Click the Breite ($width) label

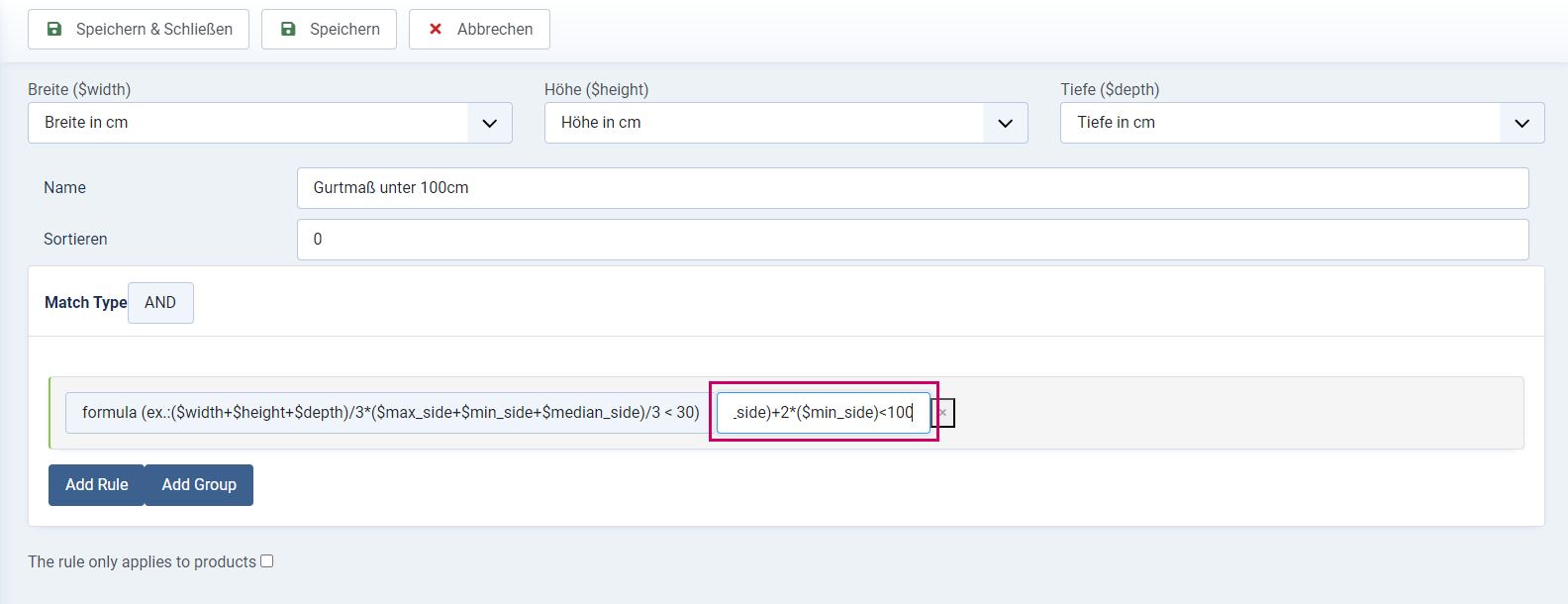79,89
